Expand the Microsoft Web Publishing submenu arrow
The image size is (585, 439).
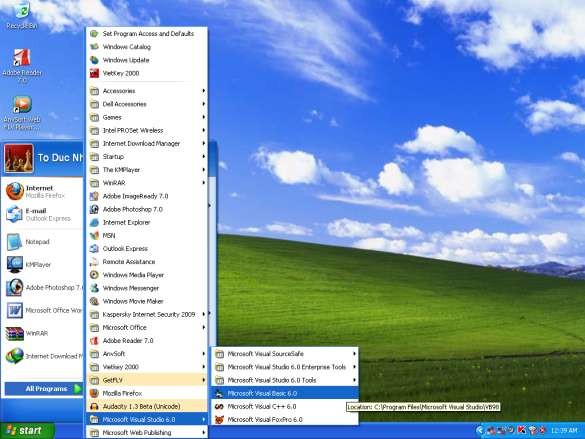[204, 433]
